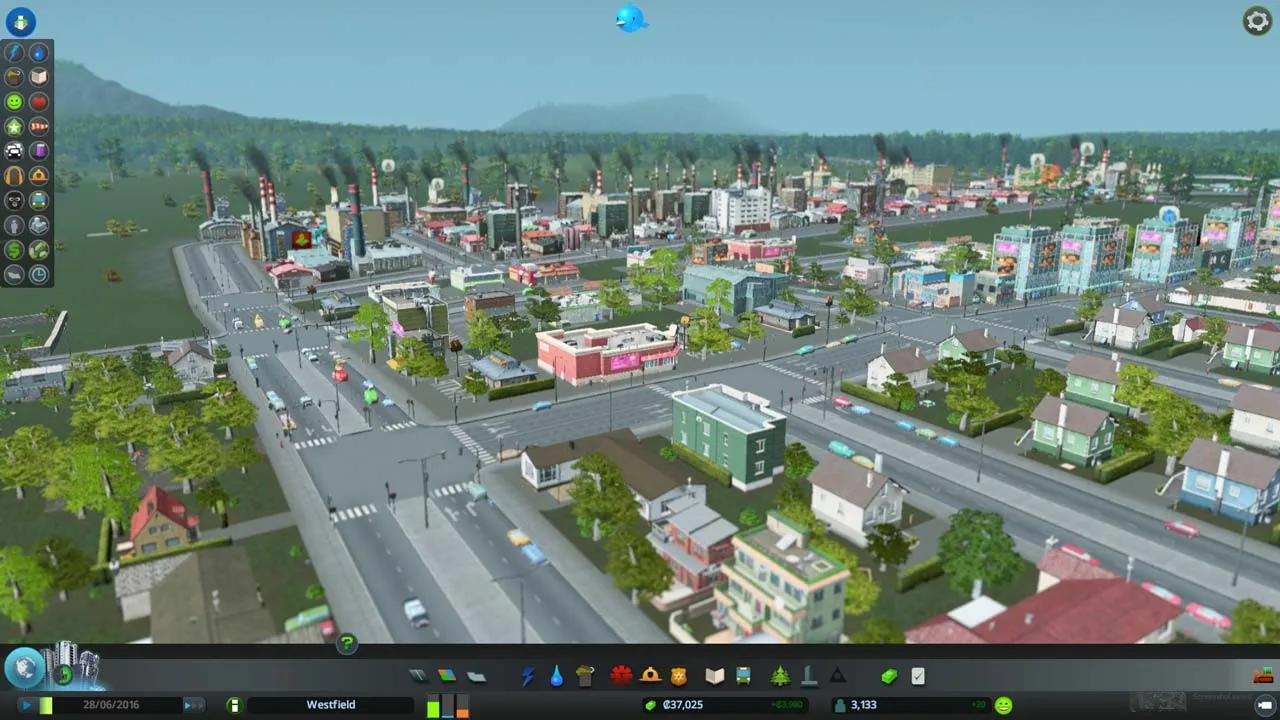Screen dimensions: 1280x720
Task: Toggle the advisor question mark button
Action: tap(346, 644)
